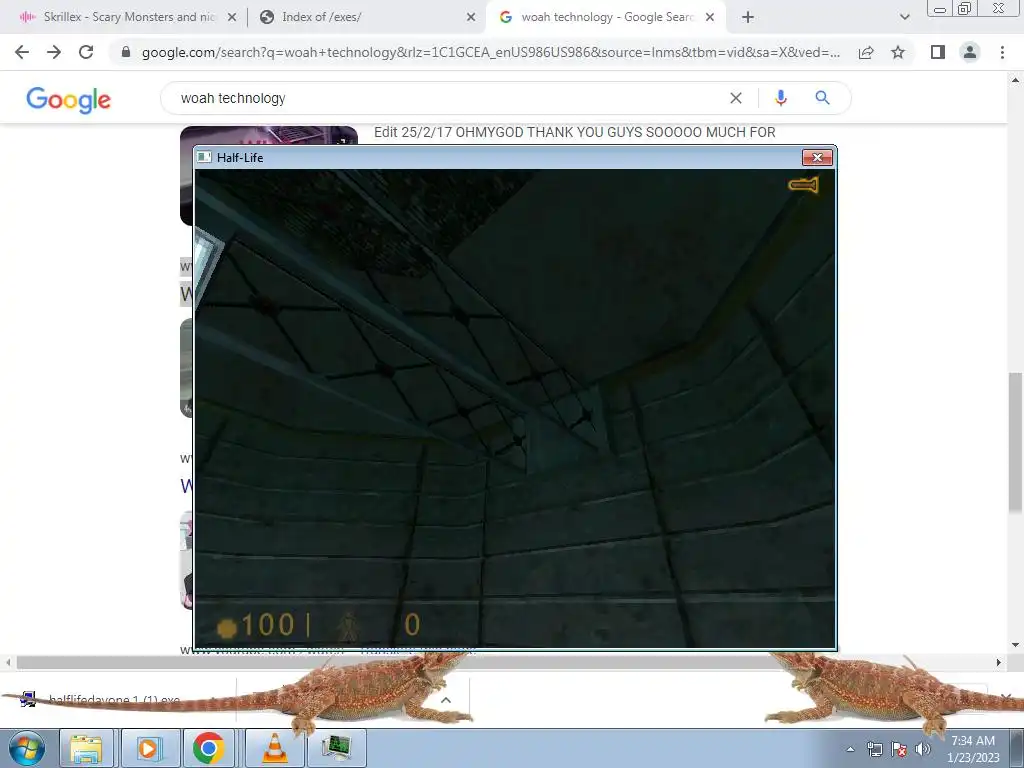Open the first video result thumbnail

pyautogui.click(x=268, y=136)
